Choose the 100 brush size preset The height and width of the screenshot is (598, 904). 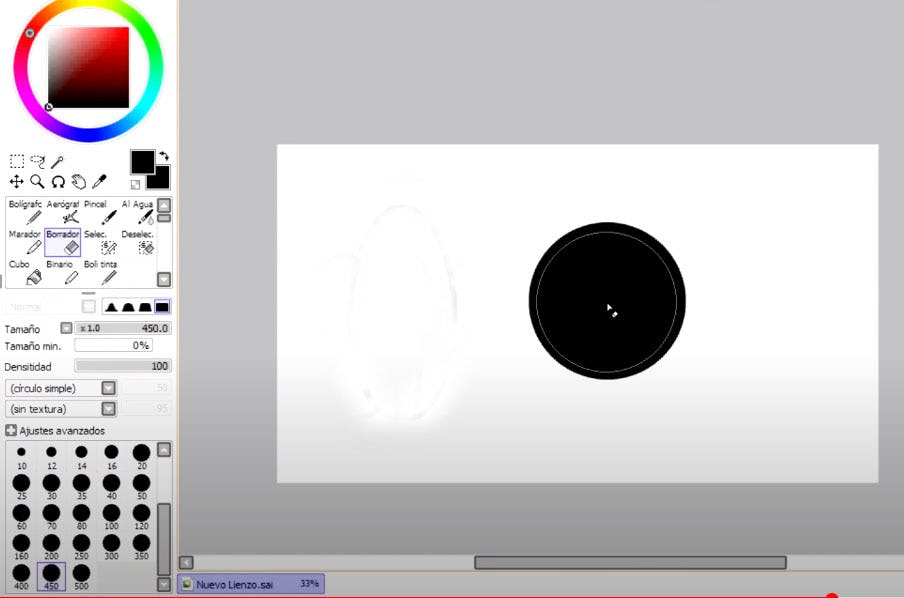click(111, 516)
